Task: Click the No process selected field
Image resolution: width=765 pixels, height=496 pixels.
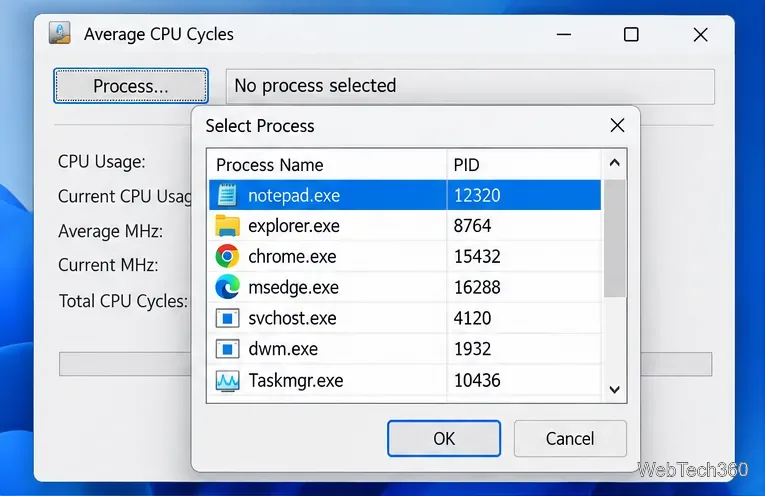Action: [x=470, y=86]
